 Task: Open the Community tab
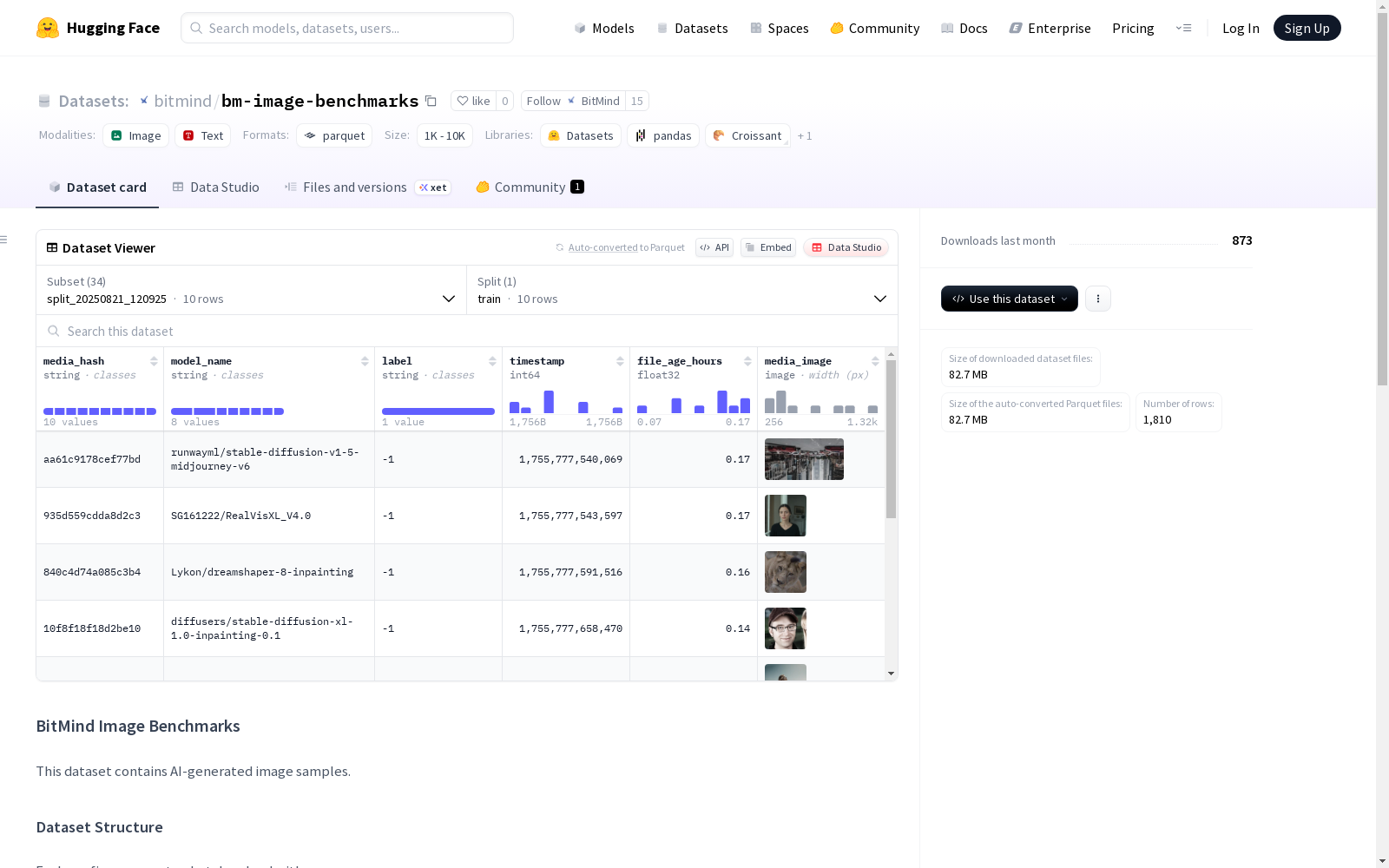pos(530,187)
